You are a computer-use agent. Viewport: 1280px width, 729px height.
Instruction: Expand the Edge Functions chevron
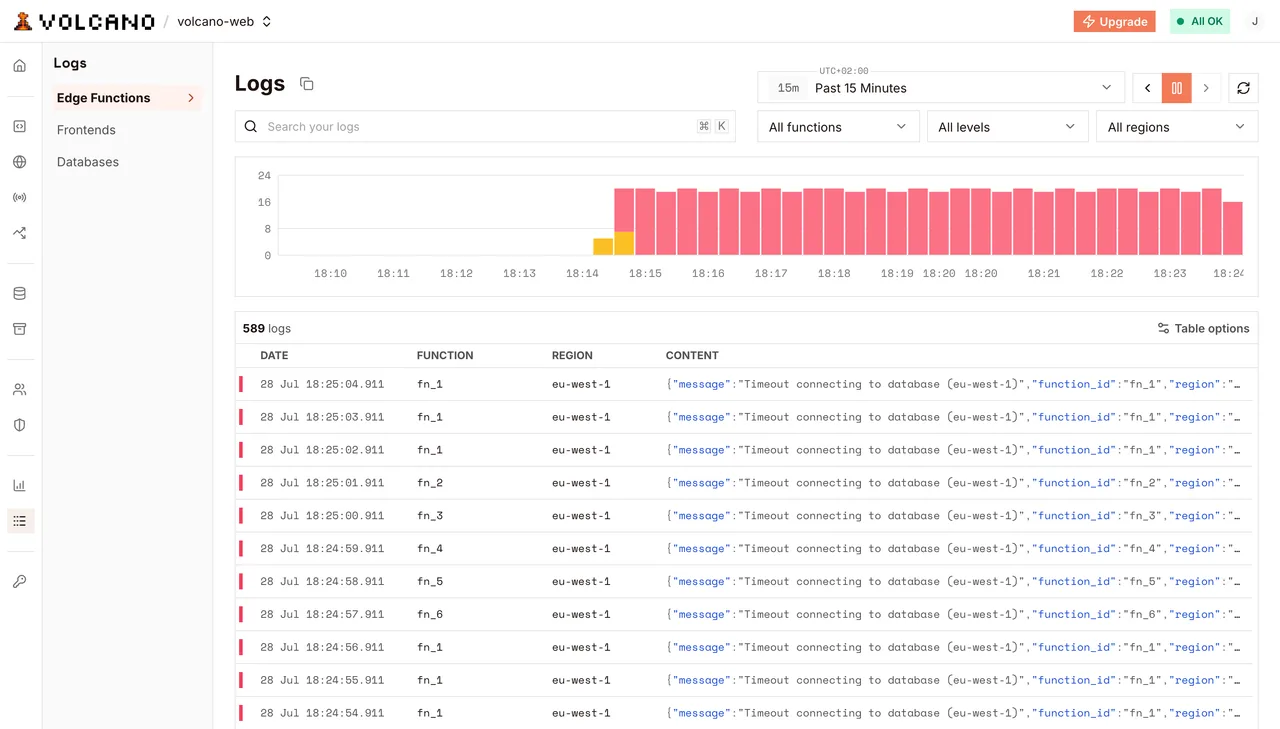[x=191, y=98]
